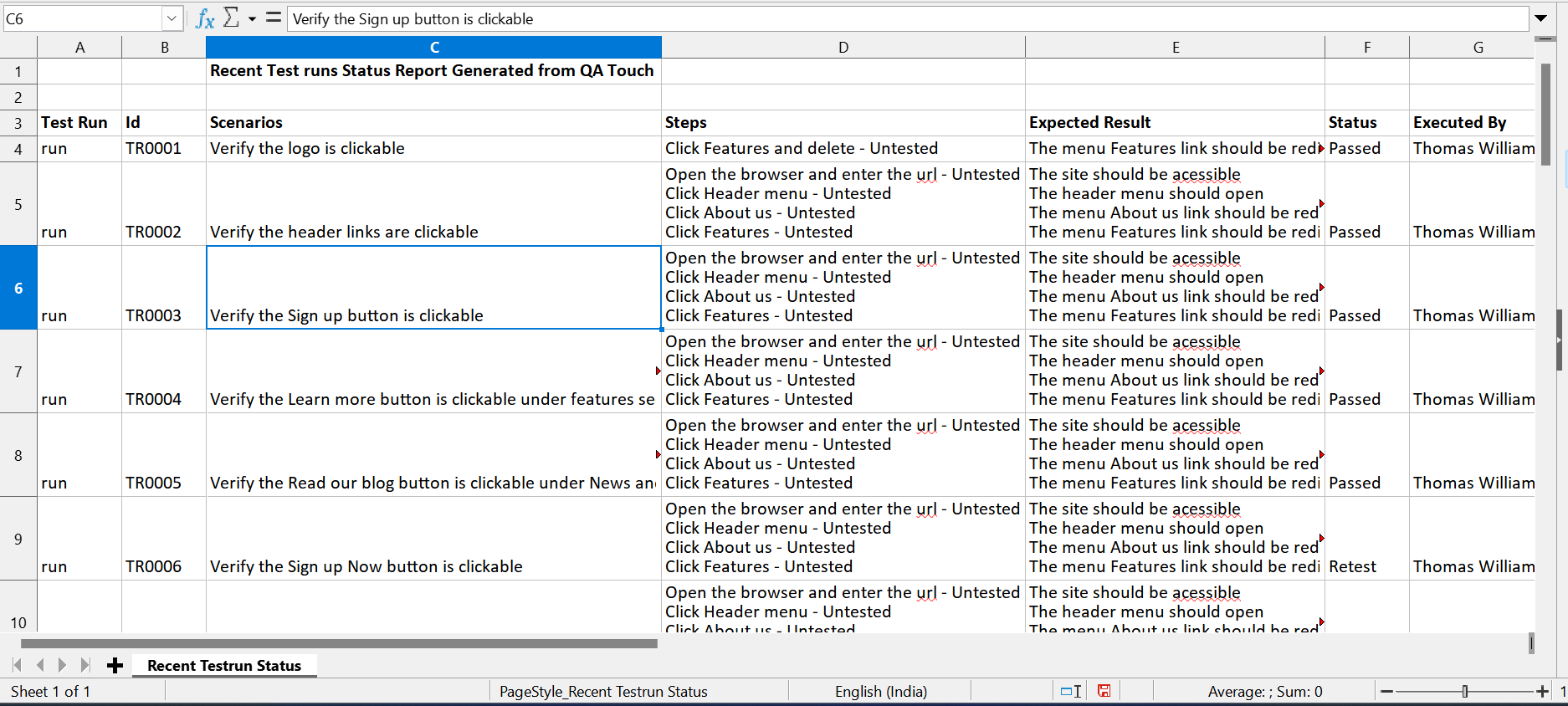1568x706 pixels.
Task: Click cell TR0001
Action: click(164, 149)
